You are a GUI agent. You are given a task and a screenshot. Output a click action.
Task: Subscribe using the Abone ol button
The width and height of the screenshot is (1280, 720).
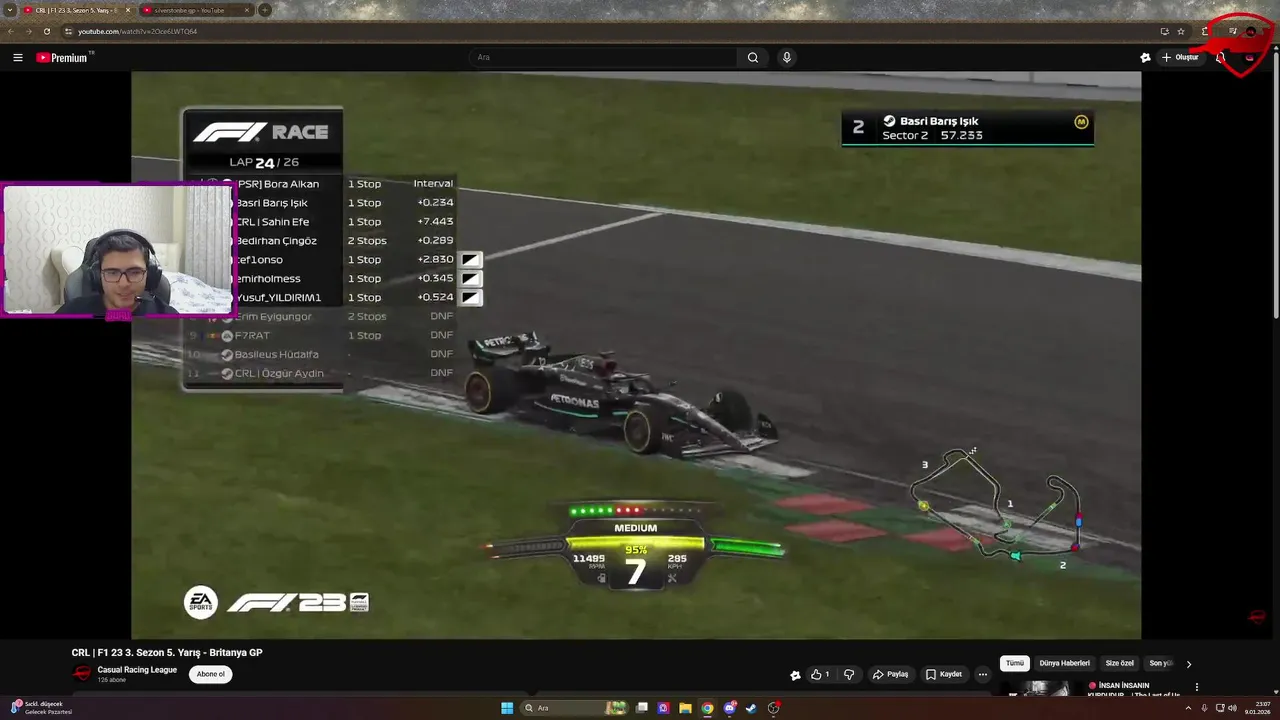(211, 674)
